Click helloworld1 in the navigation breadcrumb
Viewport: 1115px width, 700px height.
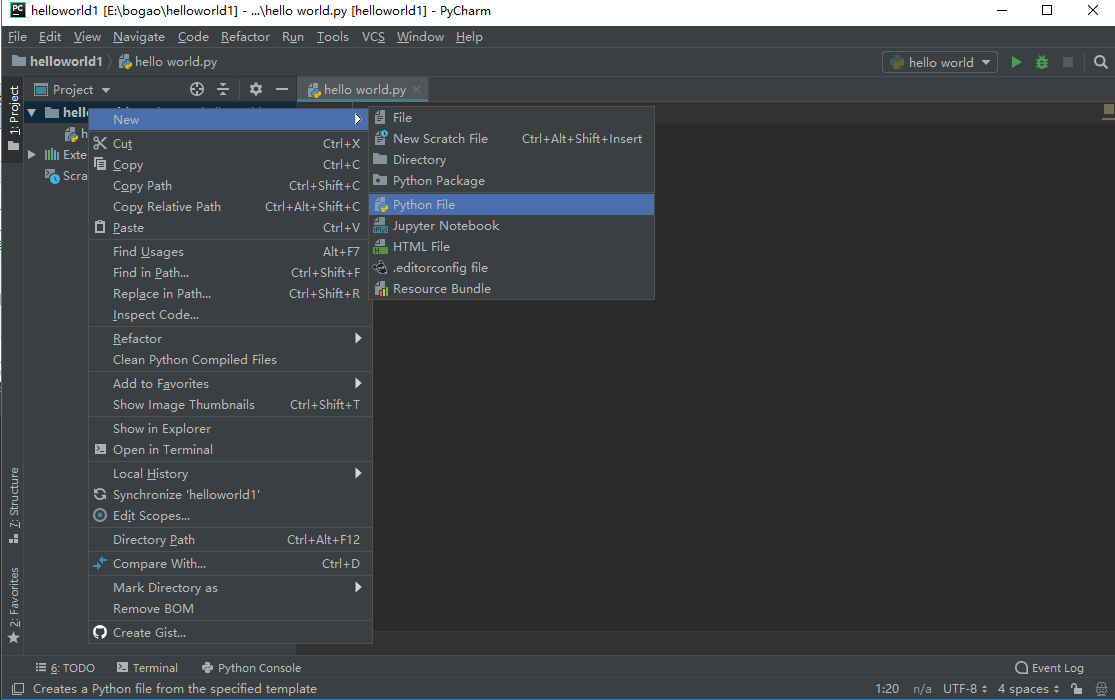[58, 62]
